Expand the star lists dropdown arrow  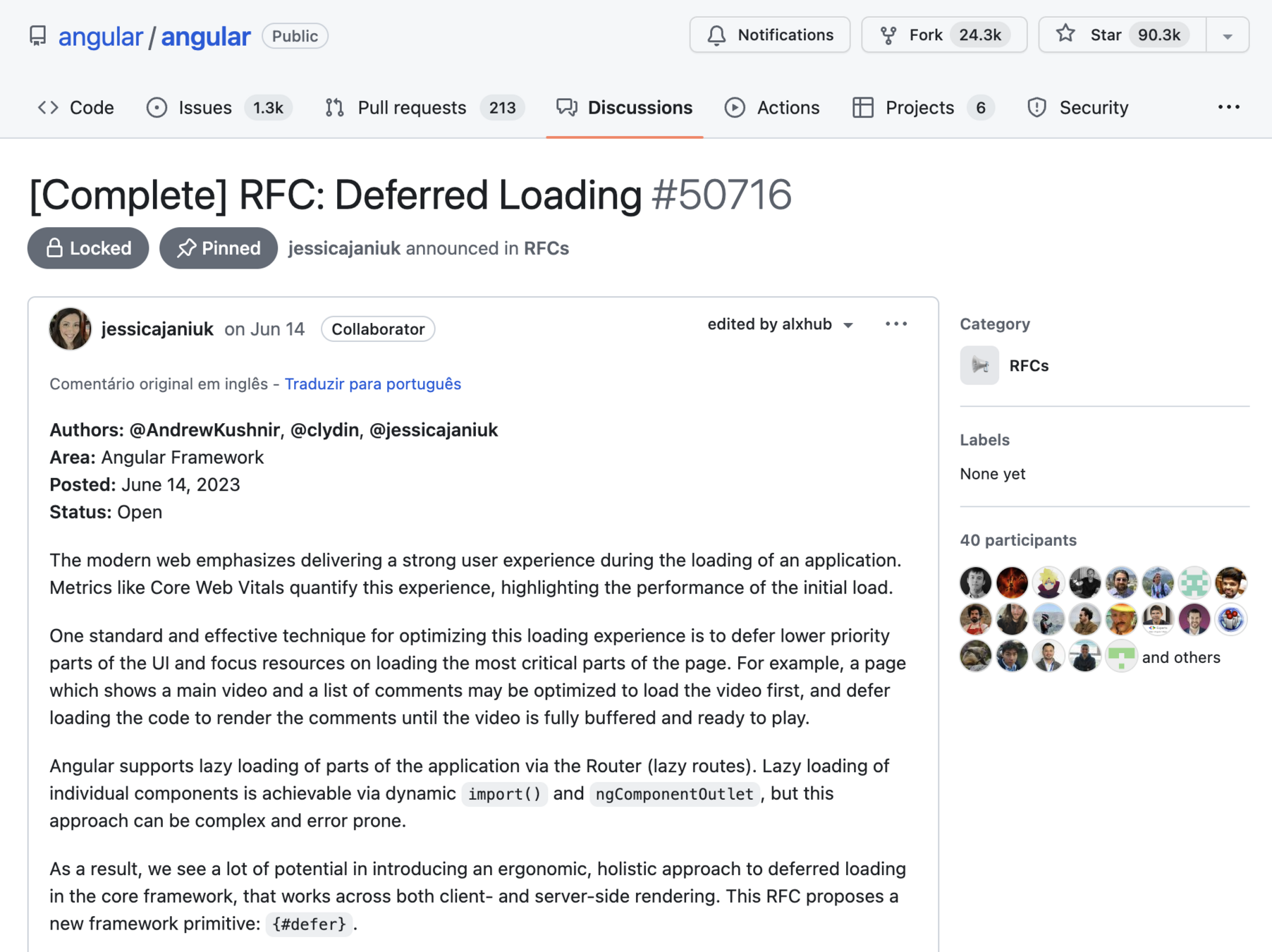(1228, 36)
